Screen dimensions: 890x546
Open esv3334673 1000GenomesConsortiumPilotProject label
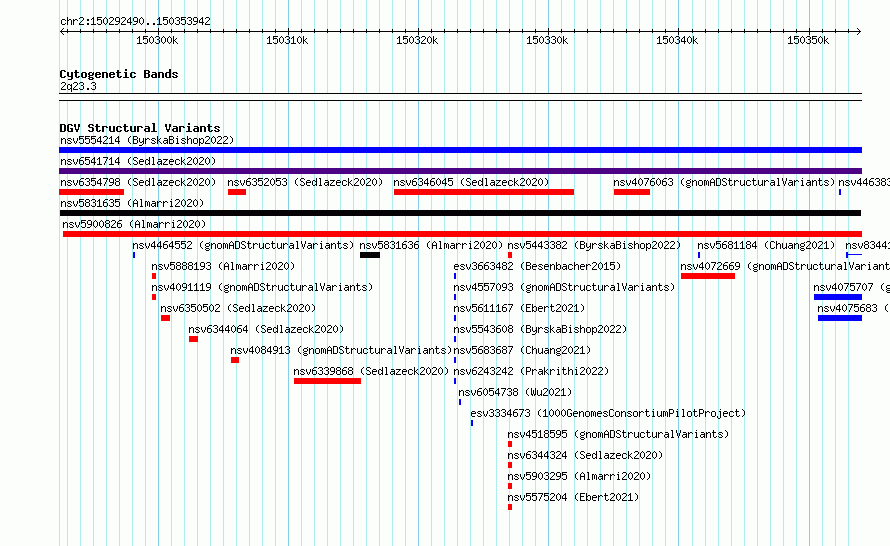pyautogui.click(x=608, y=413)
